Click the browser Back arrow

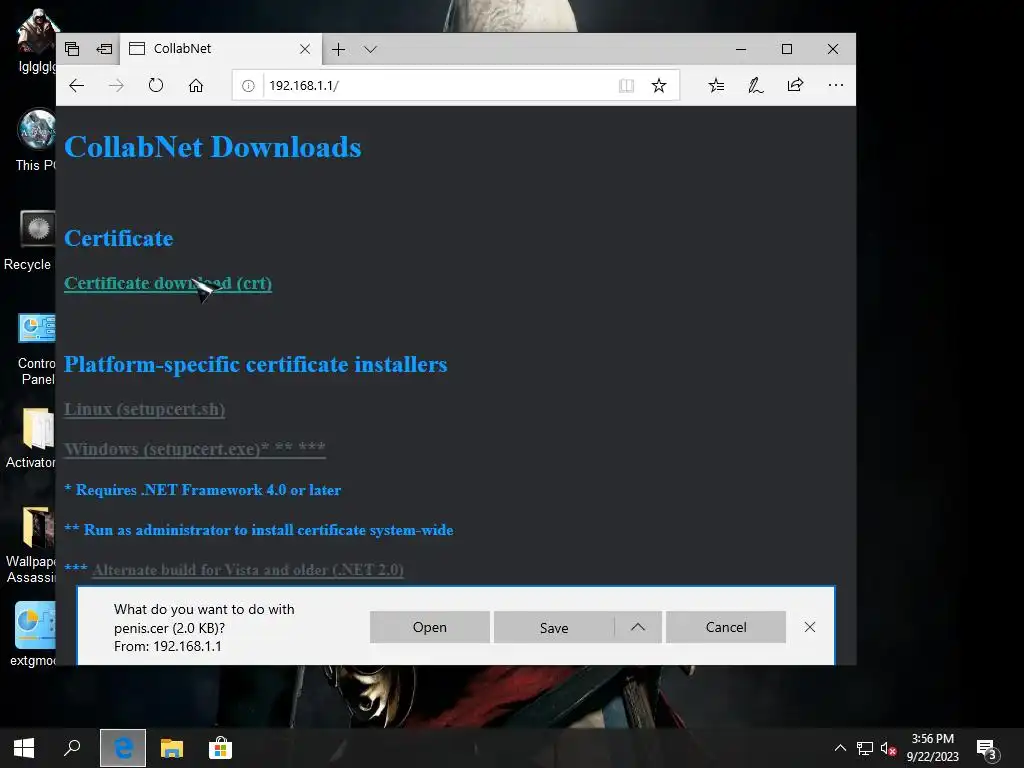[x=76, y=86]
